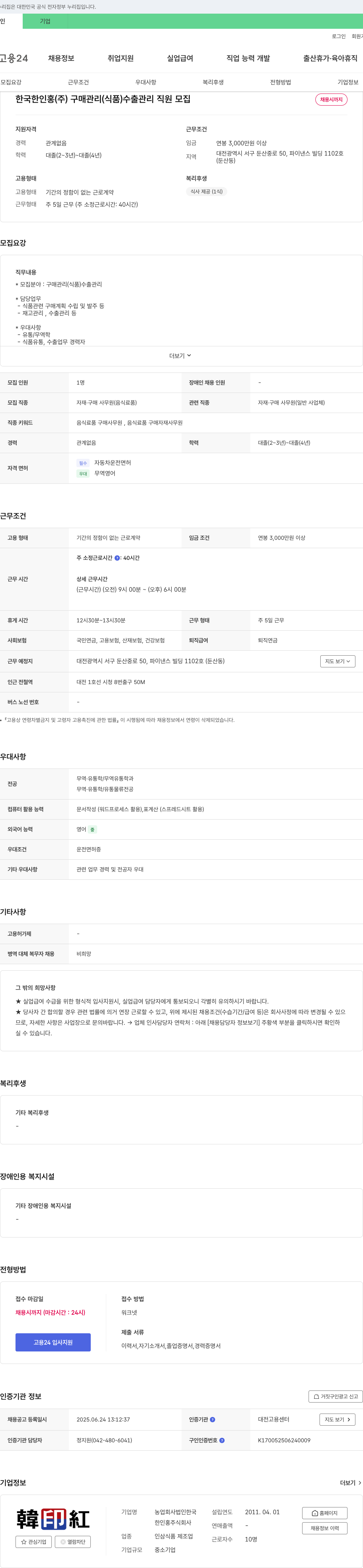Click company name 농업회사법인한국 한인홍주식회사
363x1568 pixels.
coord(175,1518)
